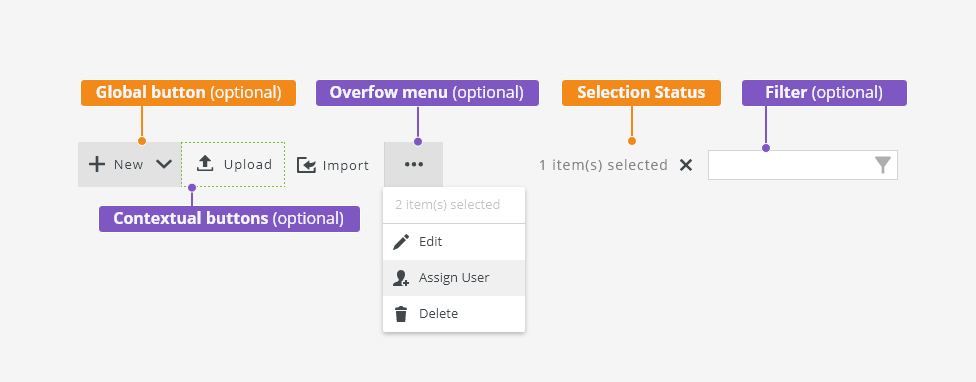Click the trash can icon
Viewport: 976px width, 382px height.
pyautogui.click(x=401, y=314)
